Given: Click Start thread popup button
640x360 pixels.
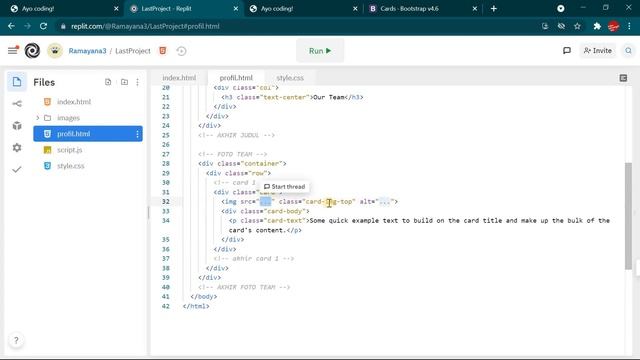Looking at the screenshot, I should 284,187.
